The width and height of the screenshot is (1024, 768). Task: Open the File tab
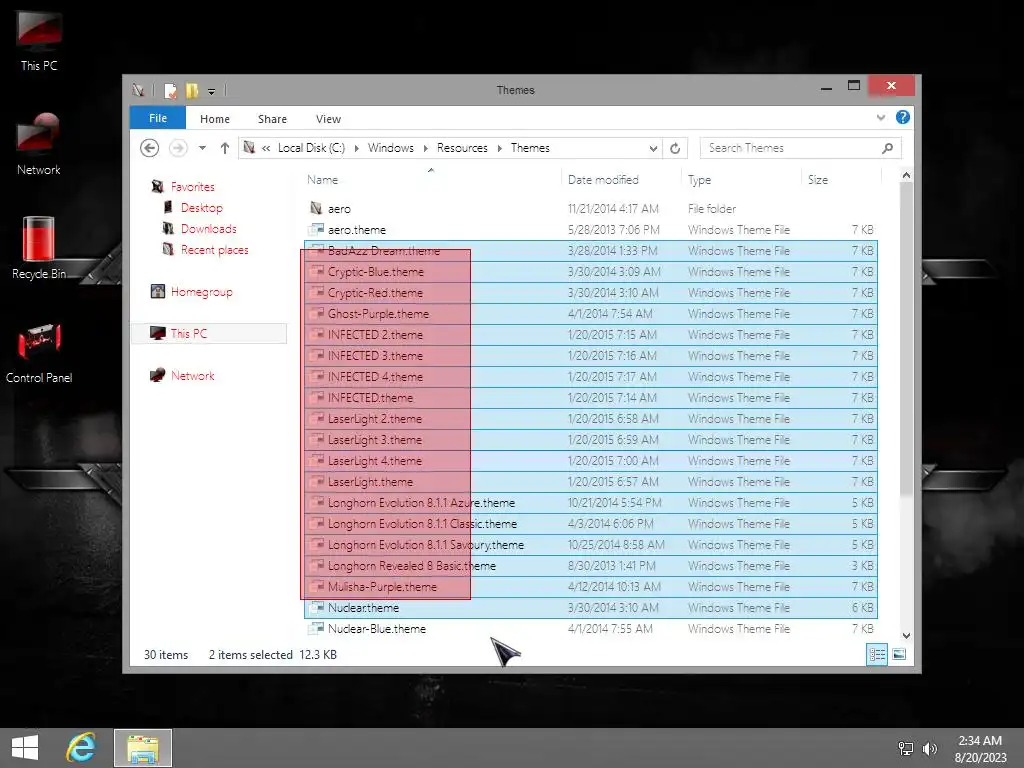[x=158, y=118]
